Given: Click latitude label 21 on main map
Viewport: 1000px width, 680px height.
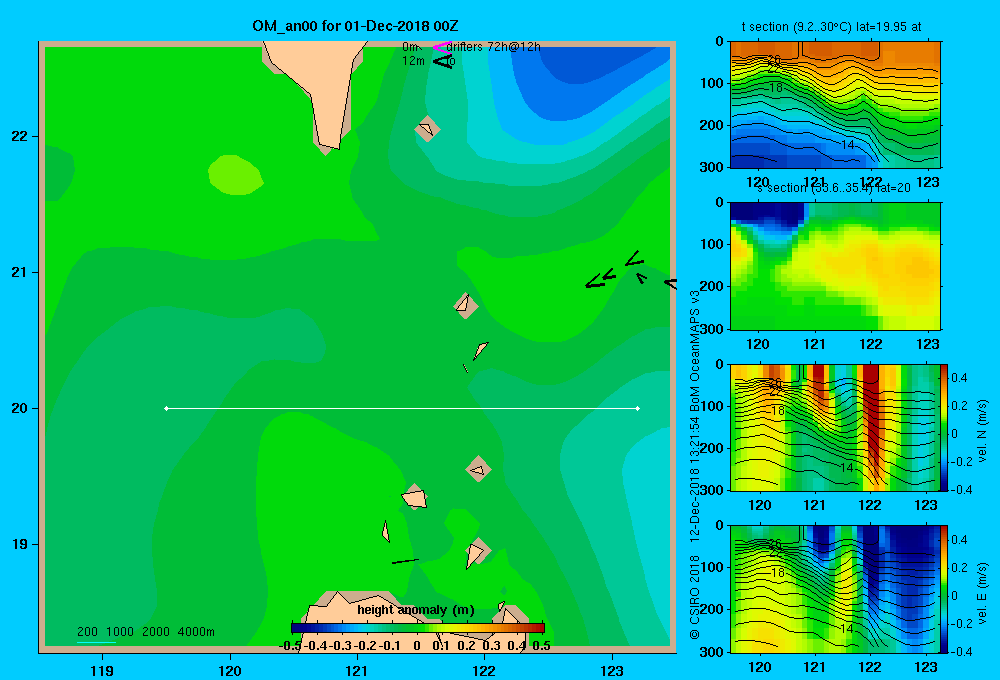Looking at the screenshot, I should point(20,272).
